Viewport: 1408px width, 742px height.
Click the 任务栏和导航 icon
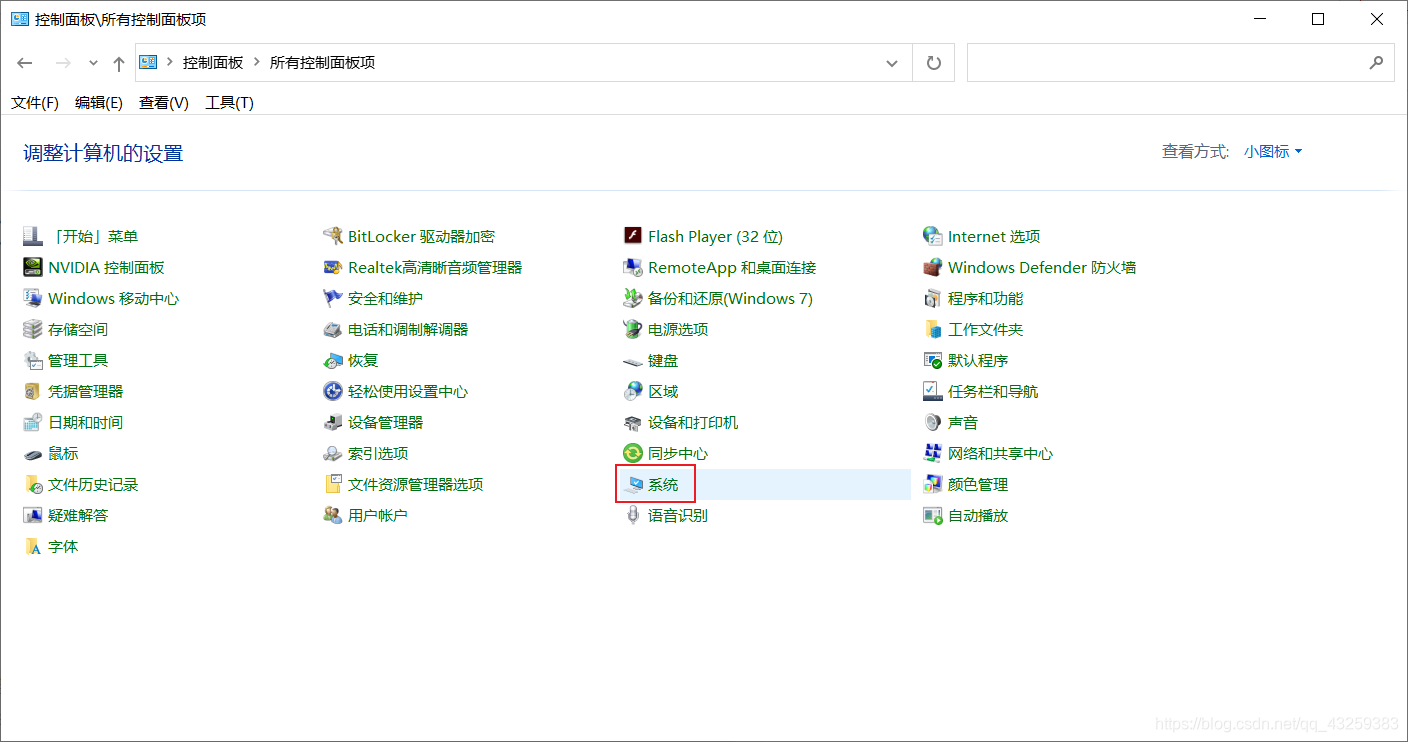pos(933,391)
